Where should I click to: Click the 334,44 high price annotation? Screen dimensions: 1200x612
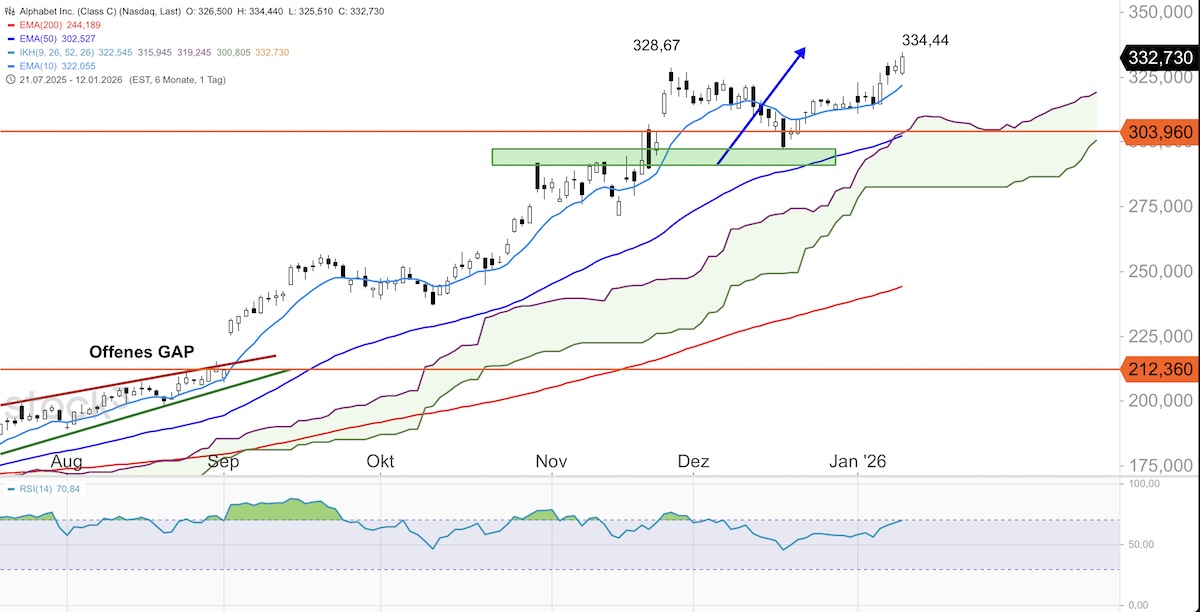[925, 41]
